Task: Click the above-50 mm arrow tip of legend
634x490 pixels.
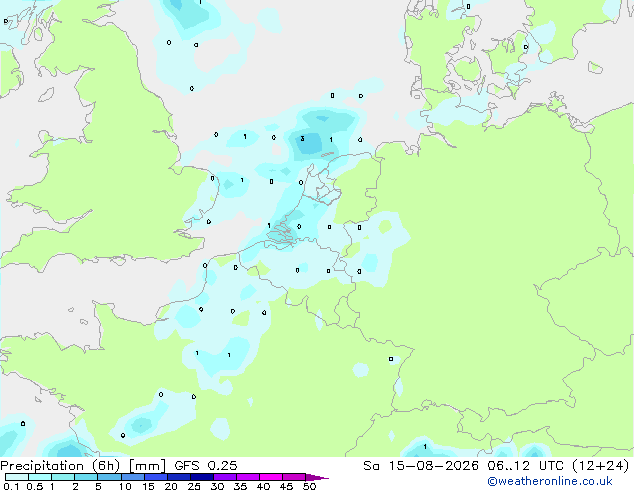Action: [x=317, y=477]
